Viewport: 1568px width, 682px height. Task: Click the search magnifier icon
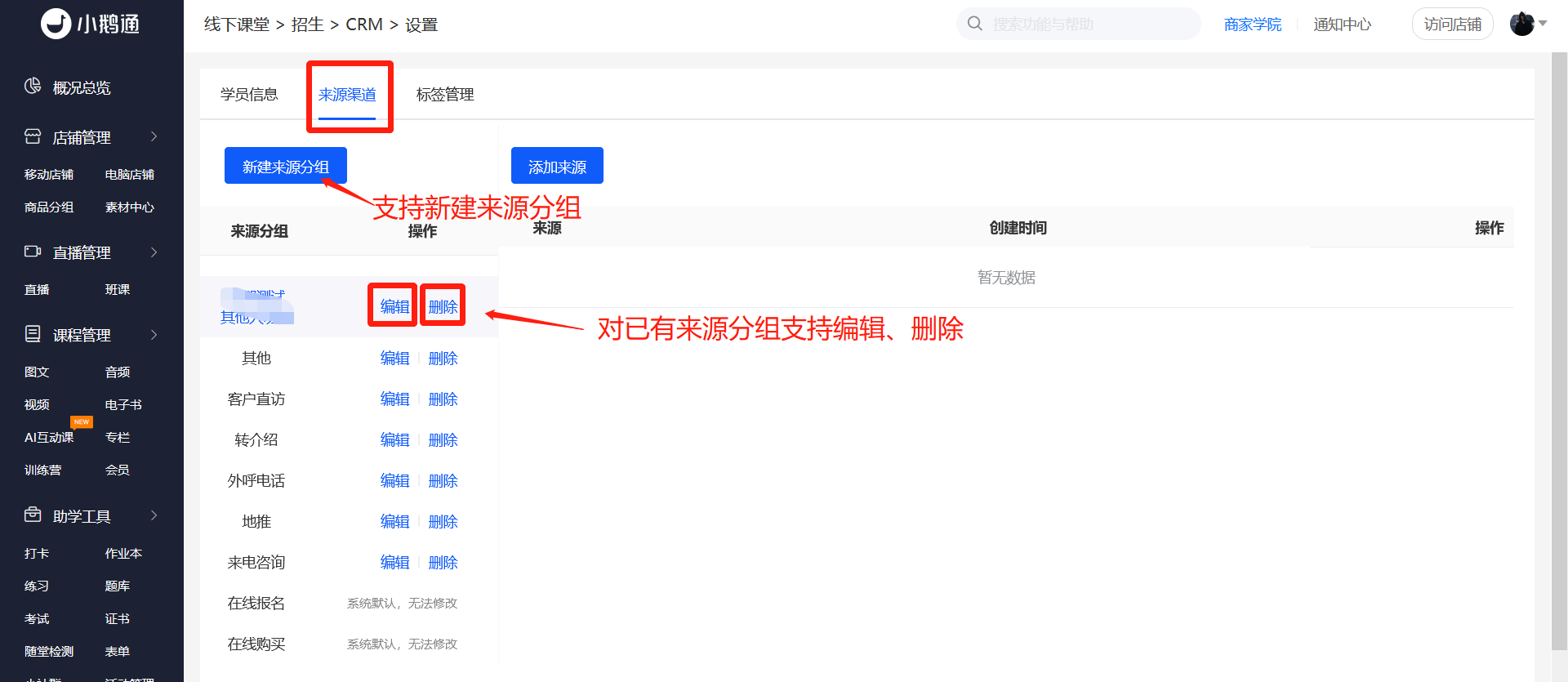click(975, 24)
